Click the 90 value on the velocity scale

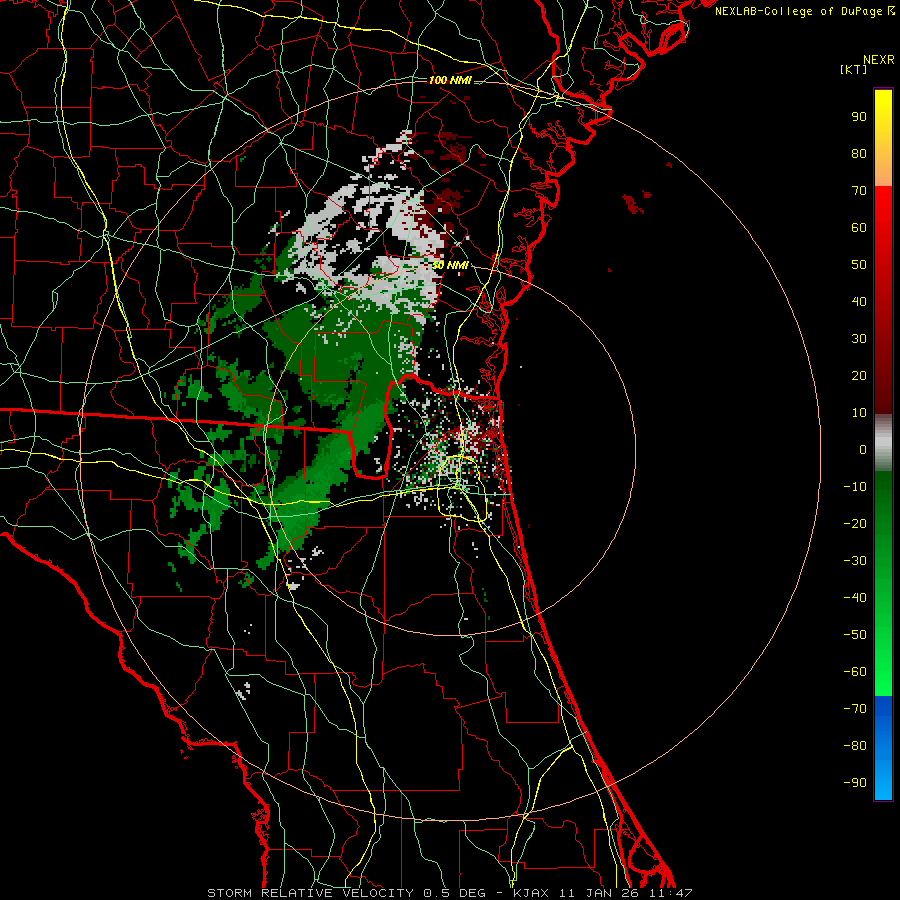859,117
